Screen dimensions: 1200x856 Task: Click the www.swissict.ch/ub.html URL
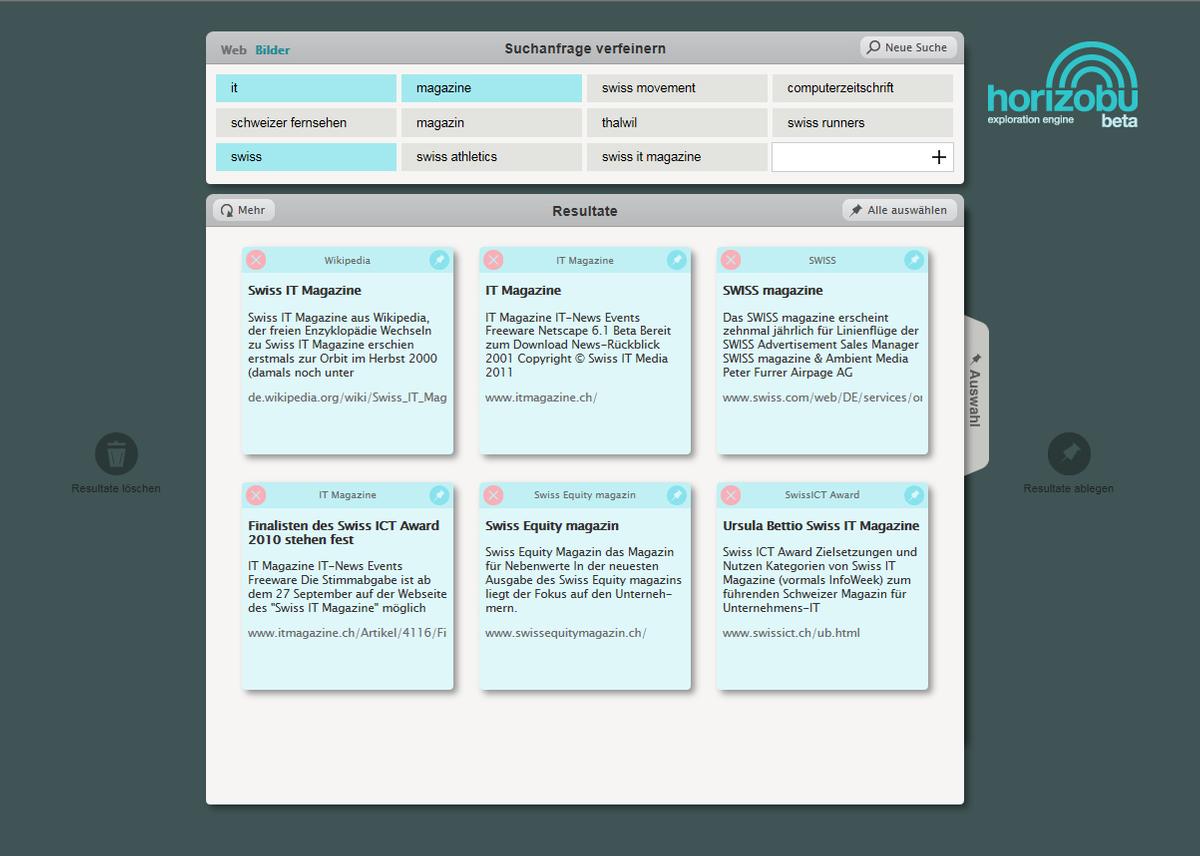pos(791,632)
